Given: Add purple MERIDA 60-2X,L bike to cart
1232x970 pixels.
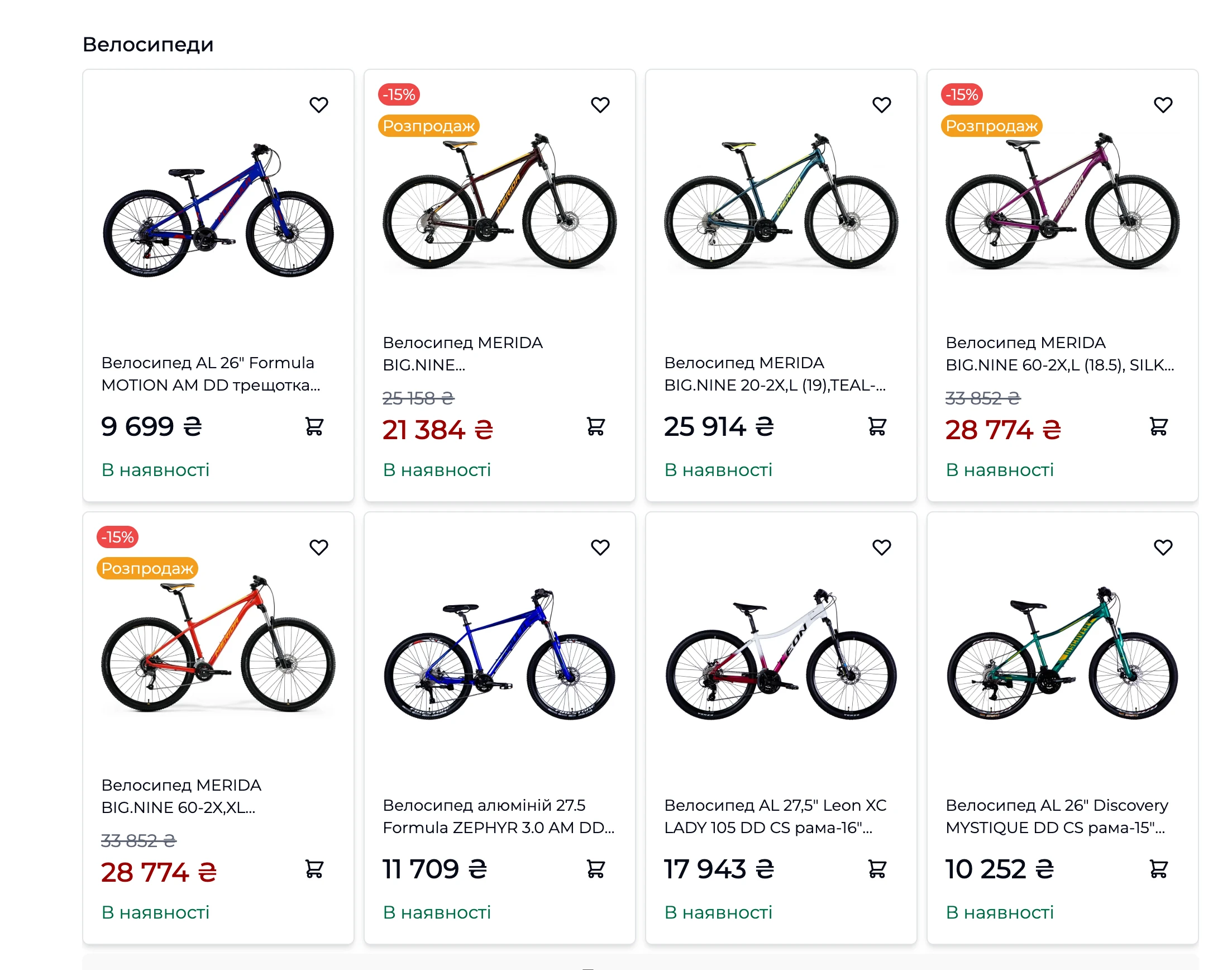Looking at the screenshot, I should click(1158, 426).
